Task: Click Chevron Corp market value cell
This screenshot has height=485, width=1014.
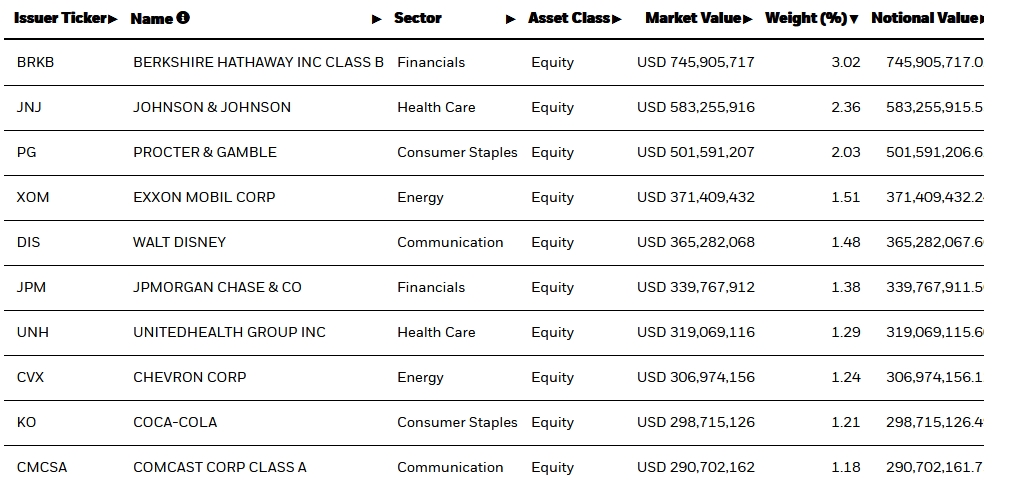Action: pyautogui.click(x=696, y=377)
